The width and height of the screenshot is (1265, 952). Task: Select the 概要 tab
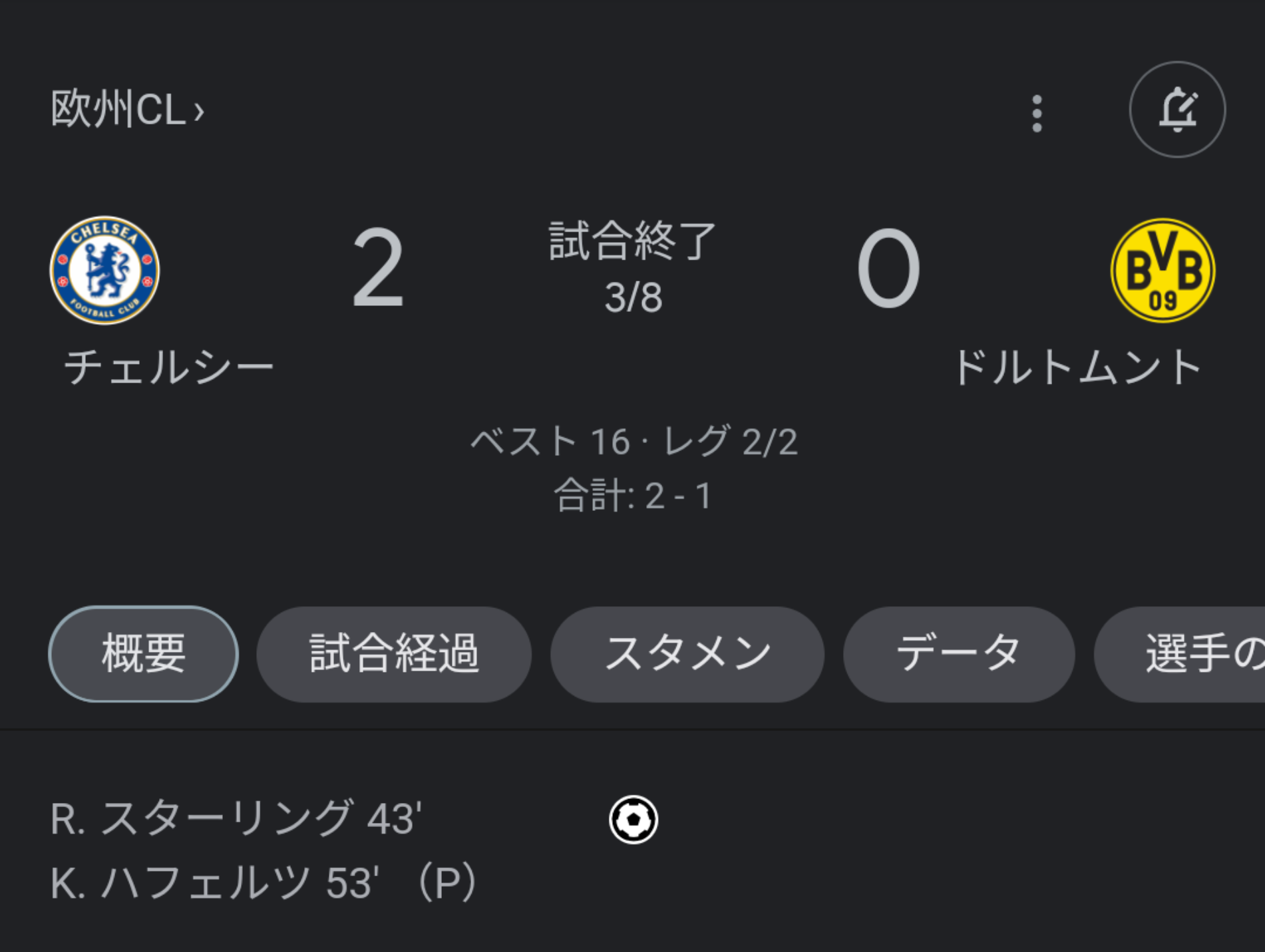click(x=144, y=653)
